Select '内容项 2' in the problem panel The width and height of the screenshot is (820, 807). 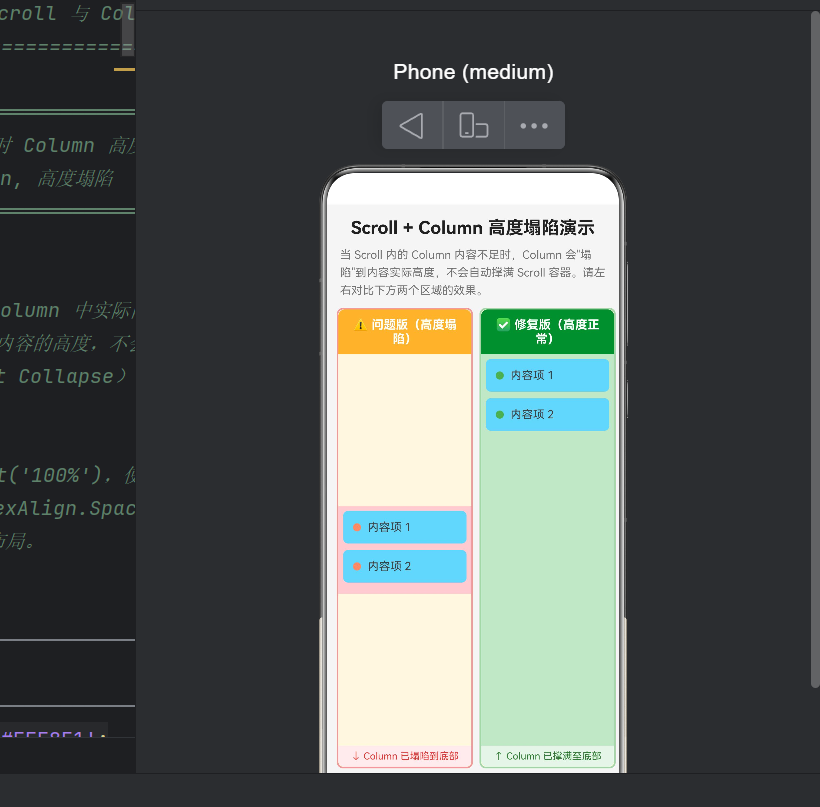pyautogui.click(x=405, y=566)
